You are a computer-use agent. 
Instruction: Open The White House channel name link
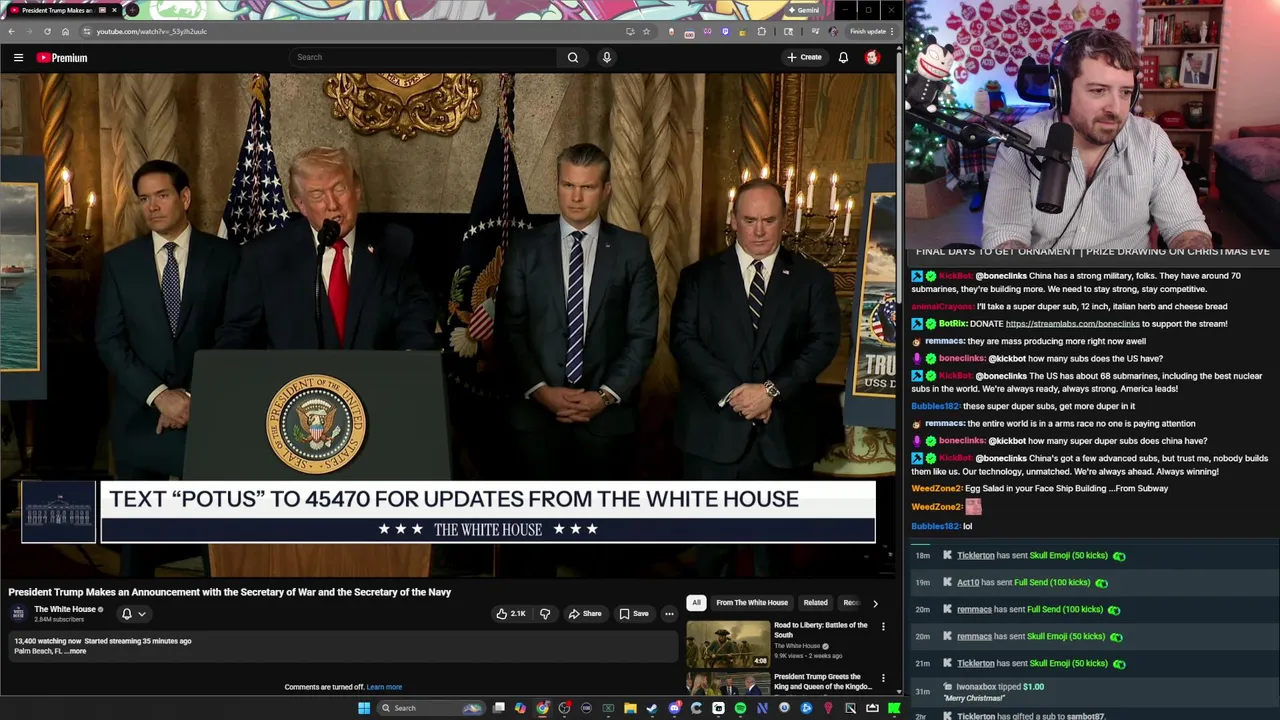pyautogui.click(x=65, y=609)
